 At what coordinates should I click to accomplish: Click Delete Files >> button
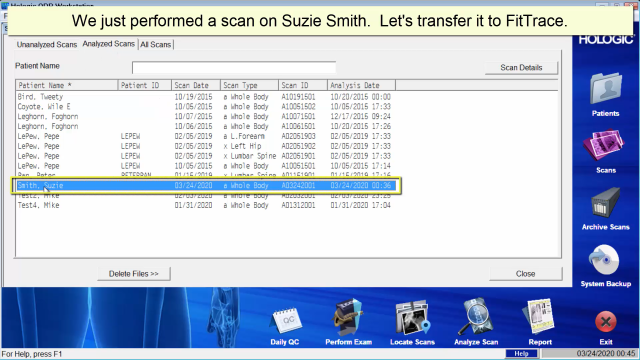coord(134,274)
